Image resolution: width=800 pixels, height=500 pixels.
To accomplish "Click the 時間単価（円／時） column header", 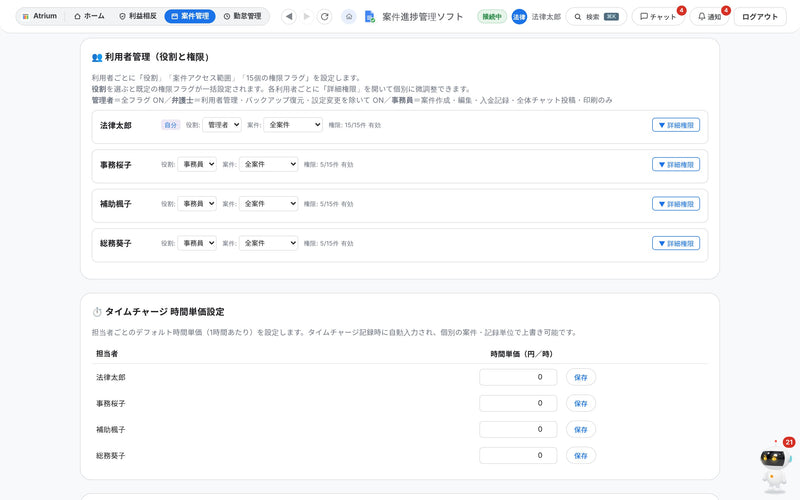I will [x=521, y=354].
